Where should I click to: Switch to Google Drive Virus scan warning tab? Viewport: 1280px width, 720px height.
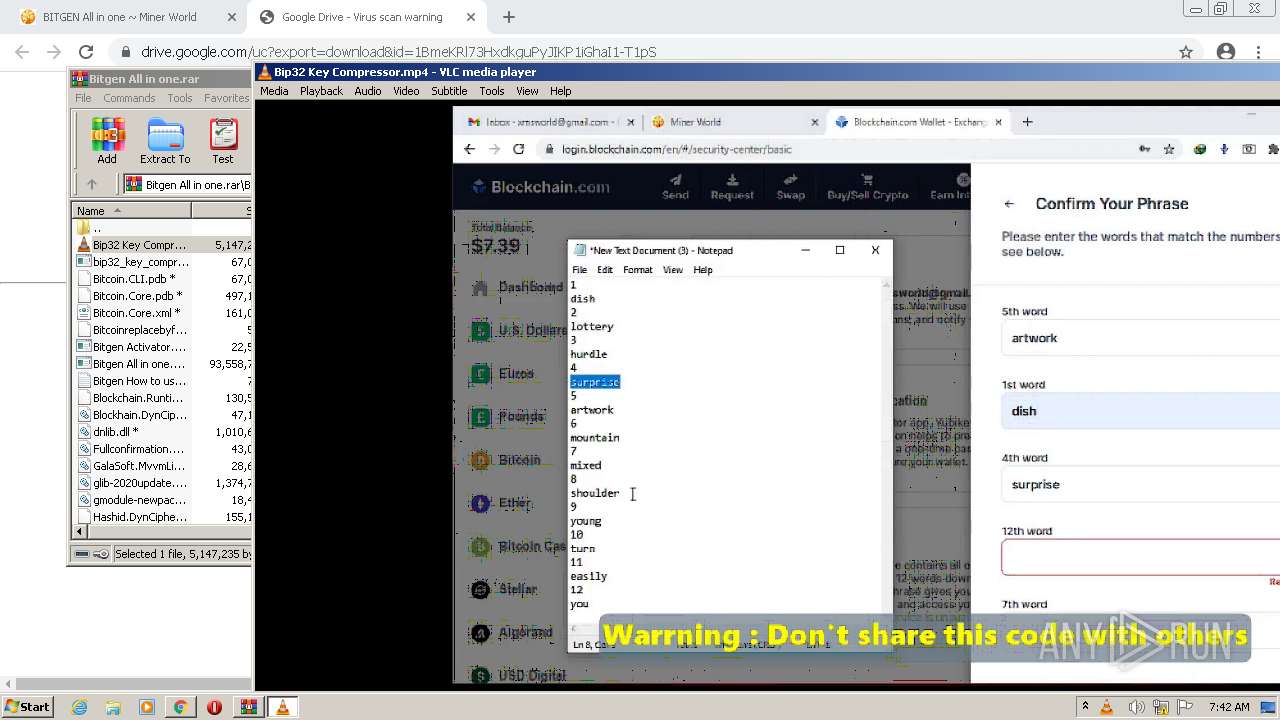point(364,17)
